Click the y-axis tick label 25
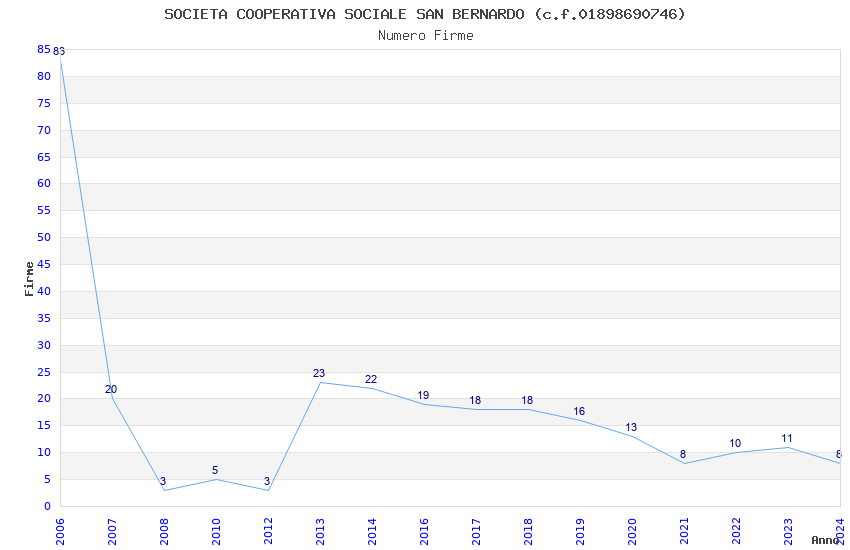850x550 pixels. 44,372
